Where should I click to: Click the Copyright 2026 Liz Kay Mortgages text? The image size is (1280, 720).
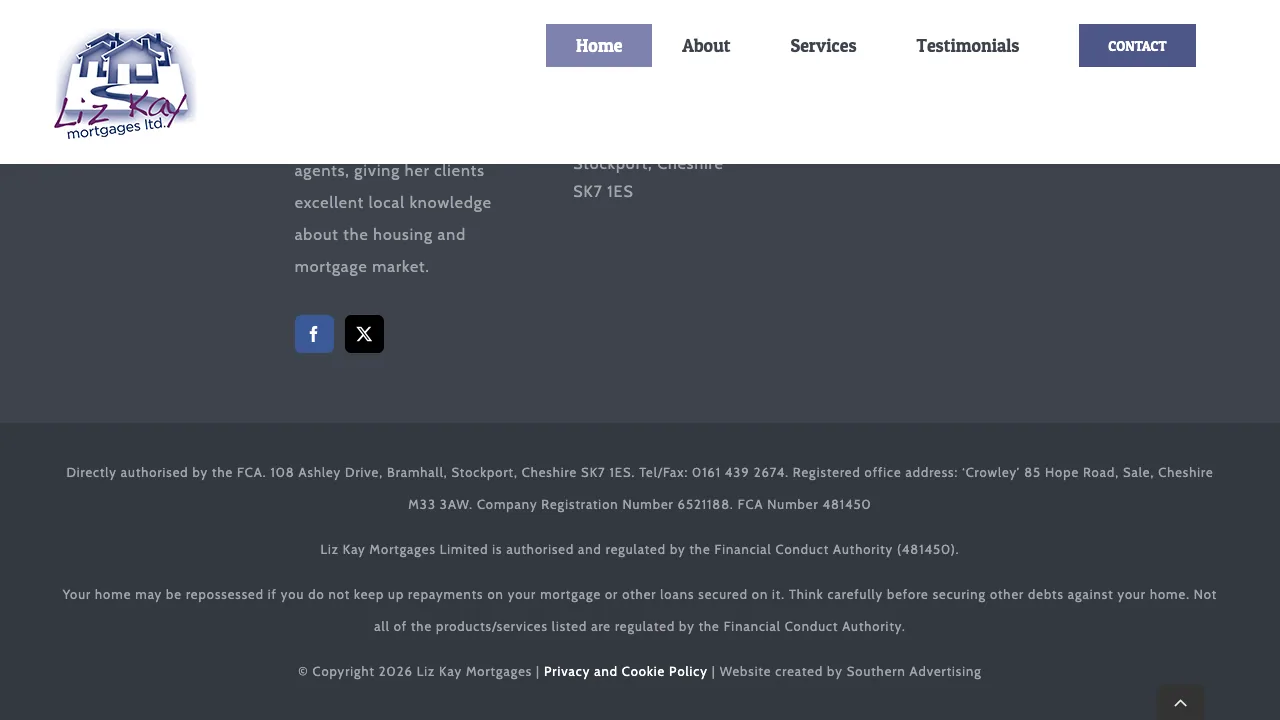415,672
